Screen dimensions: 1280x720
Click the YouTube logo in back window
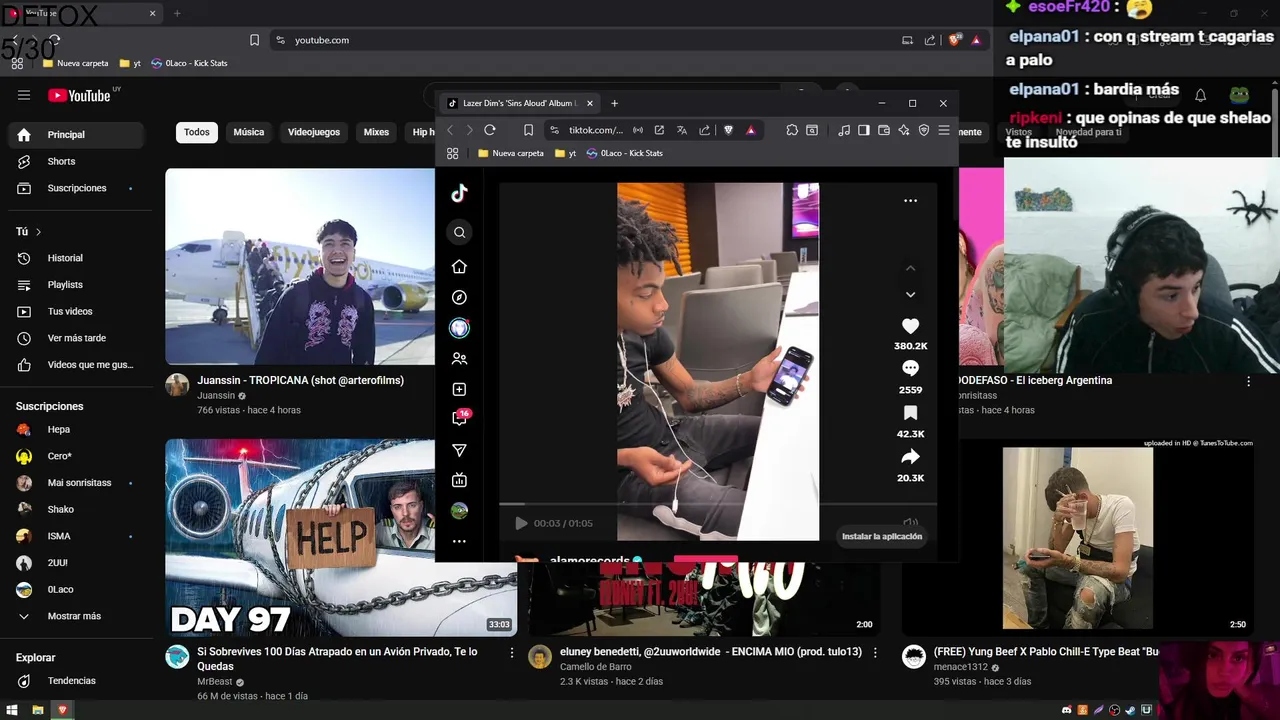(79, 95)
